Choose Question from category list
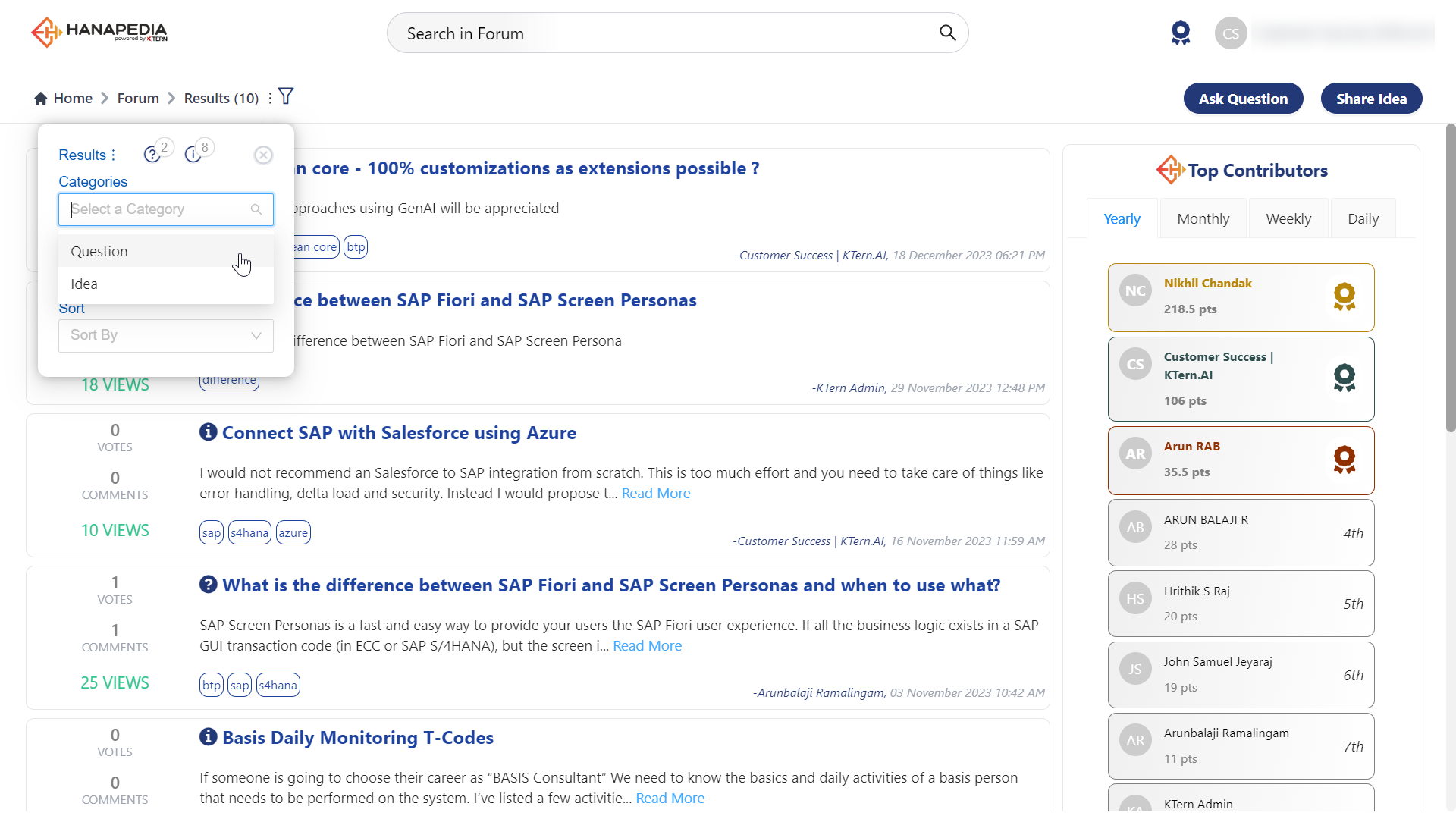The width and height of the screenshot is (1456, 819). [166, 251]
